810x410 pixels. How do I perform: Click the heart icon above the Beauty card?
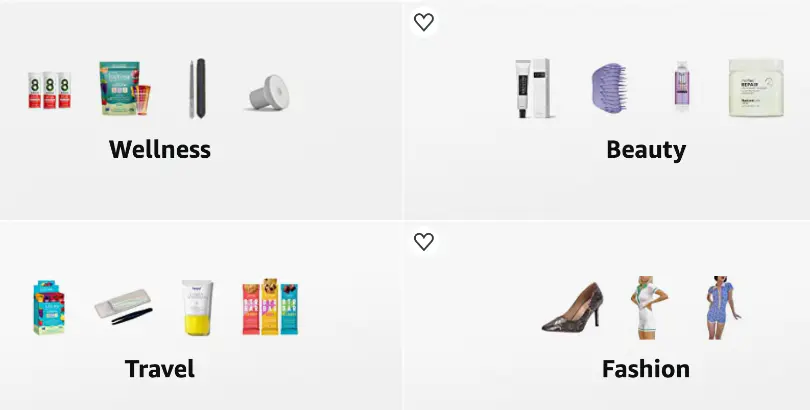[x=424, y=22]
